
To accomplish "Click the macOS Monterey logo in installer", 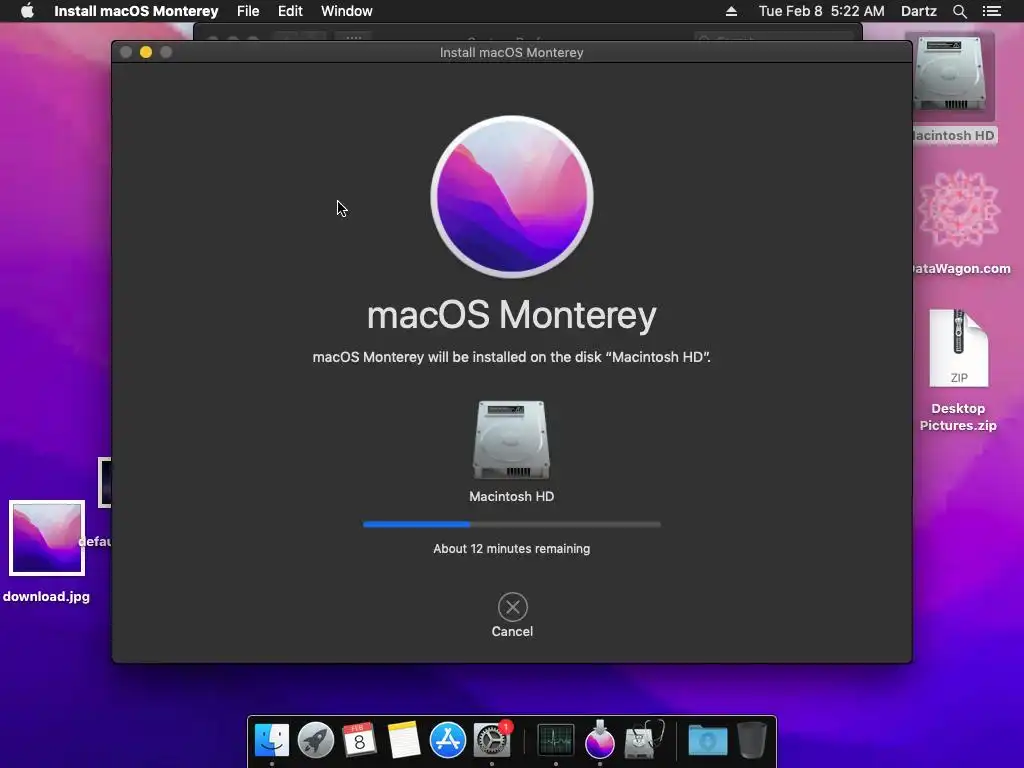I will click(512, 197).
